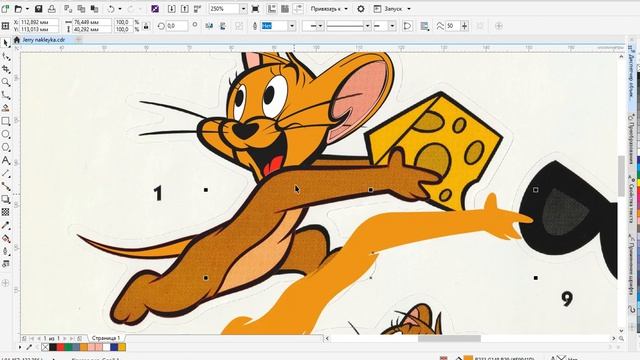Select the Transparency tool
This screenshot has height=360, width=640.
tap(6, 212)
